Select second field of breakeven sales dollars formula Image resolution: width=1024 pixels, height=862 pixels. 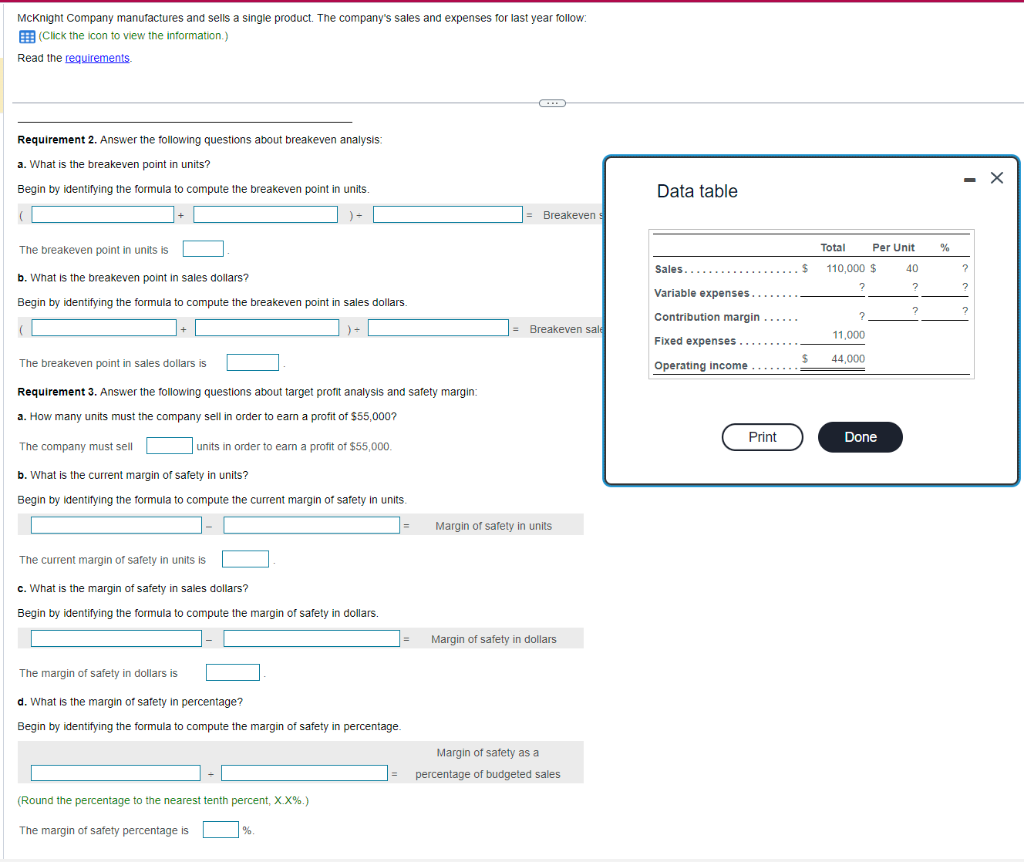coord(267,328)
